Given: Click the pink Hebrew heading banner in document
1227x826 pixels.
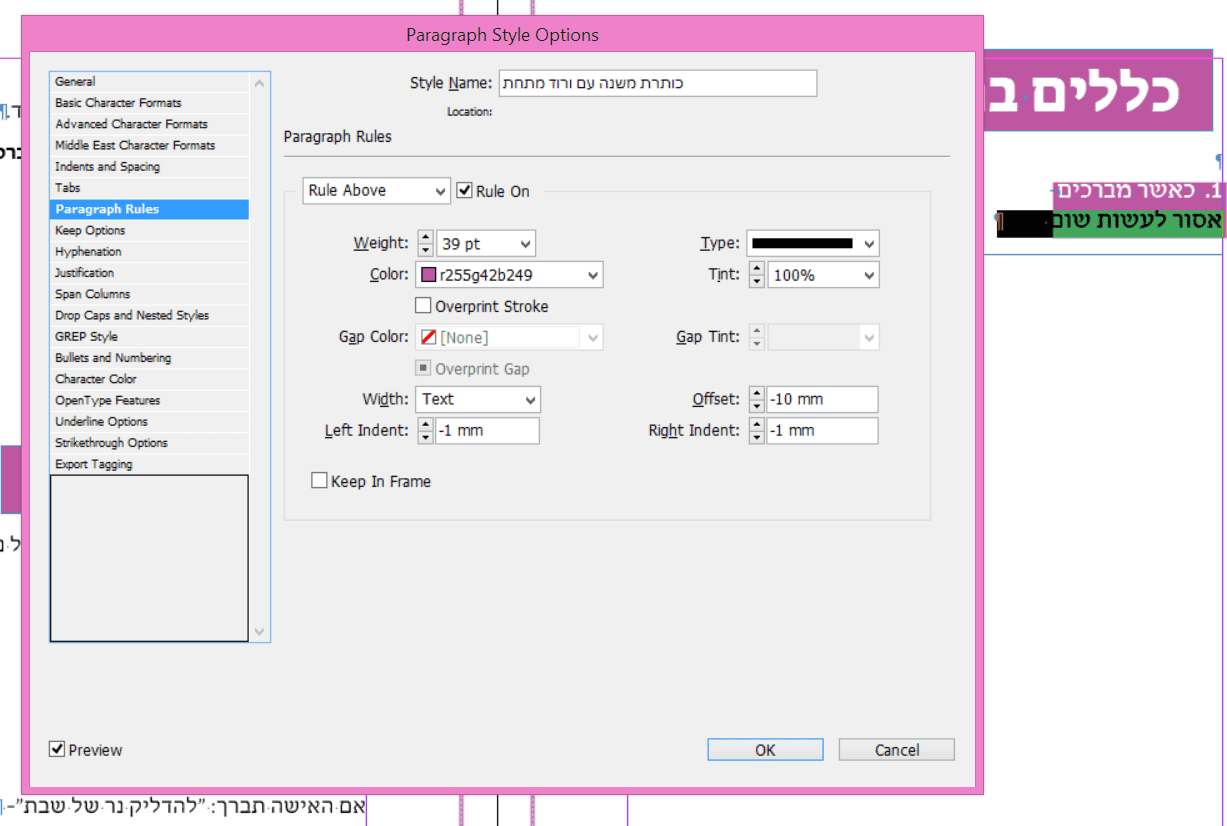Looking at the screenshot, I should click(1099, 91).
